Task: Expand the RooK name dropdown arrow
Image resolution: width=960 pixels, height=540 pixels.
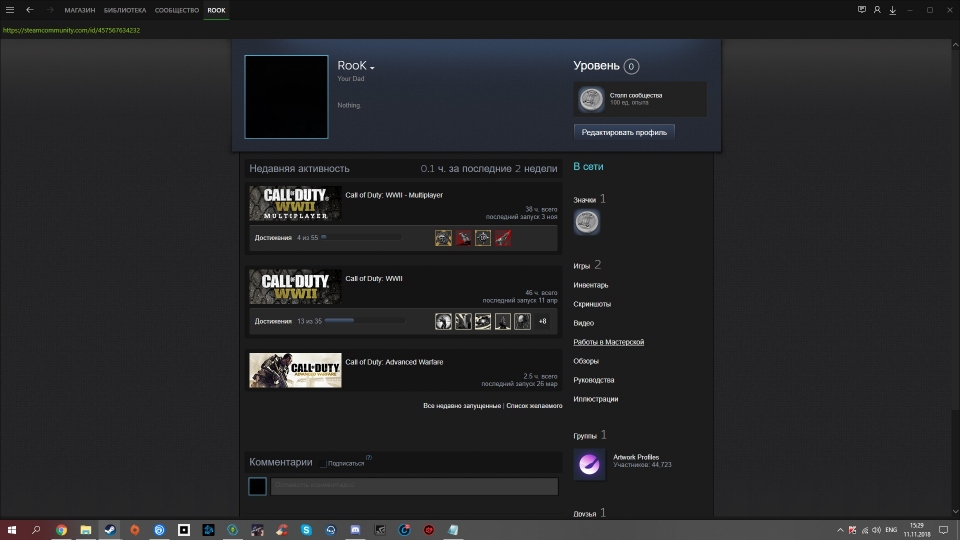Action: click(372, 67)
